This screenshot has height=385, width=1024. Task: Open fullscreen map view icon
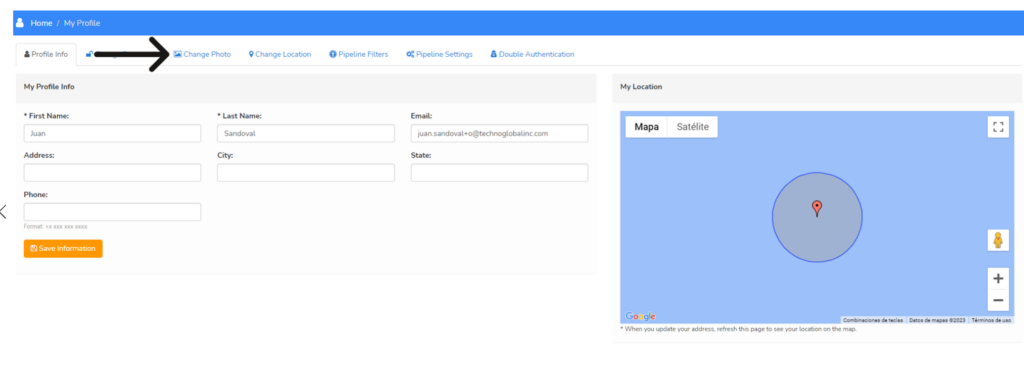[x=998, y=127]
